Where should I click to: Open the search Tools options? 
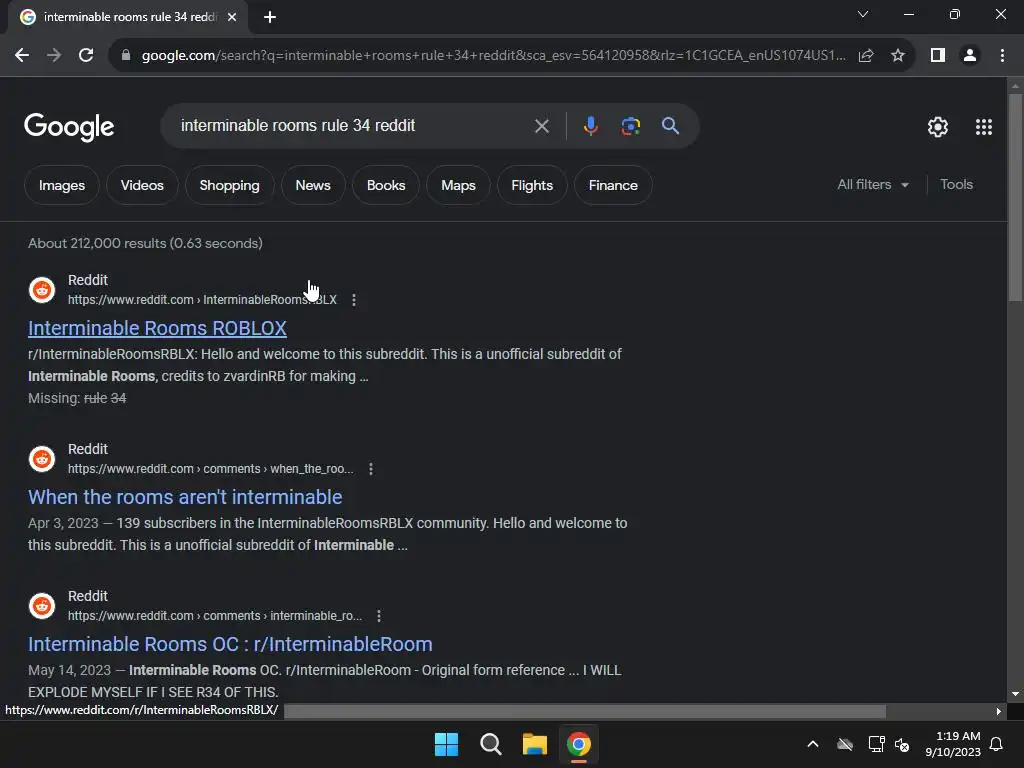pyautogui.click(x=956, y=185)
